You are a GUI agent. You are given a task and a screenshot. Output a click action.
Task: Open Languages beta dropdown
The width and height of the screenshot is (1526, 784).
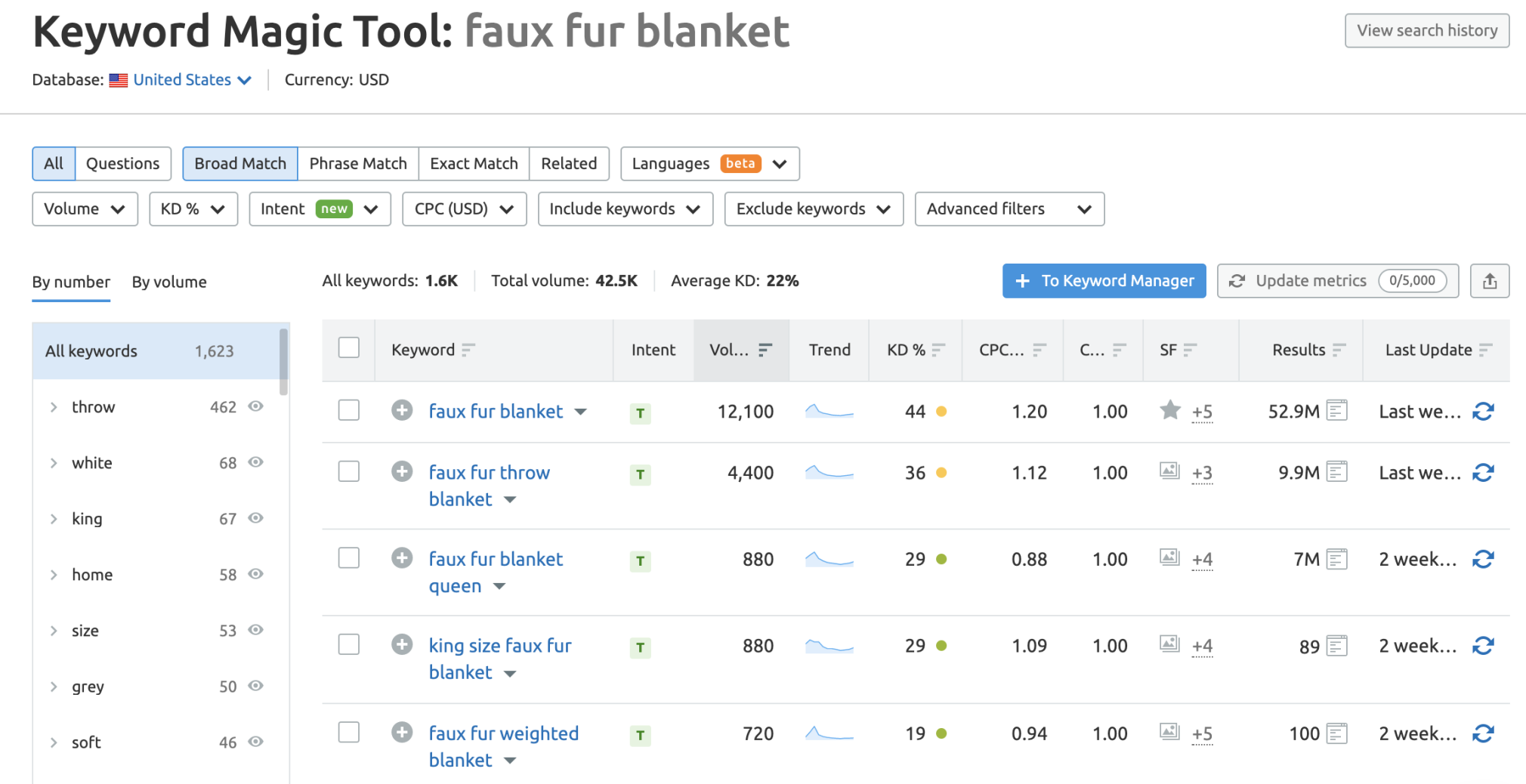point(709,164)
